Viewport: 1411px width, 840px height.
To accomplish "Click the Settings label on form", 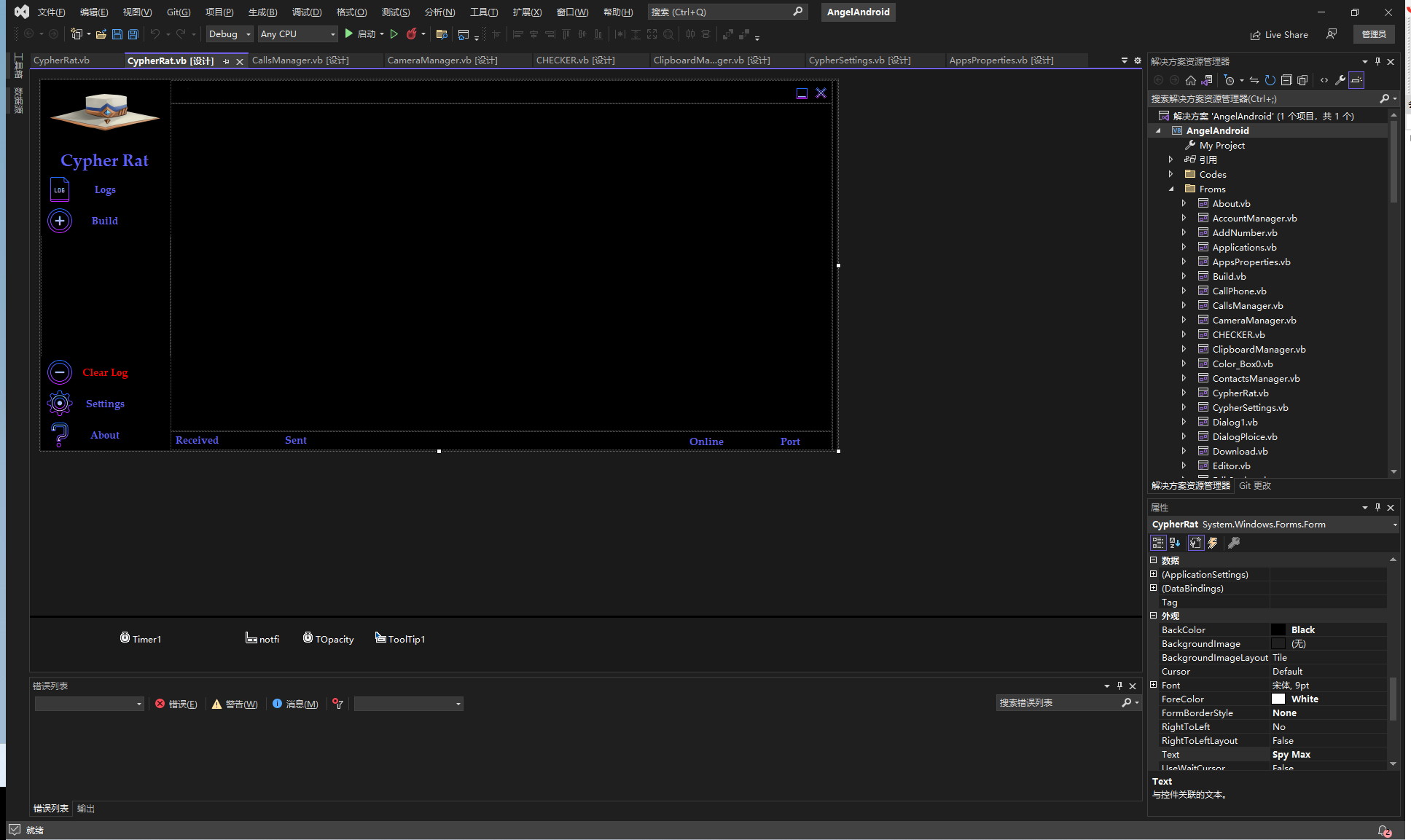I will pos(105,404).
